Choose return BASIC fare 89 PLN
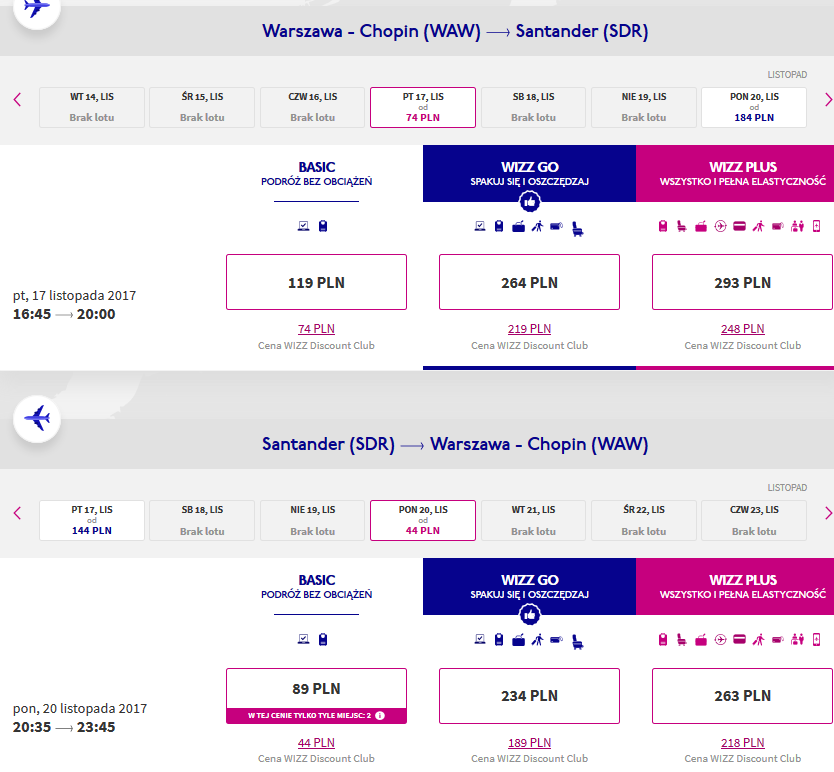 (x=316, y=695)
